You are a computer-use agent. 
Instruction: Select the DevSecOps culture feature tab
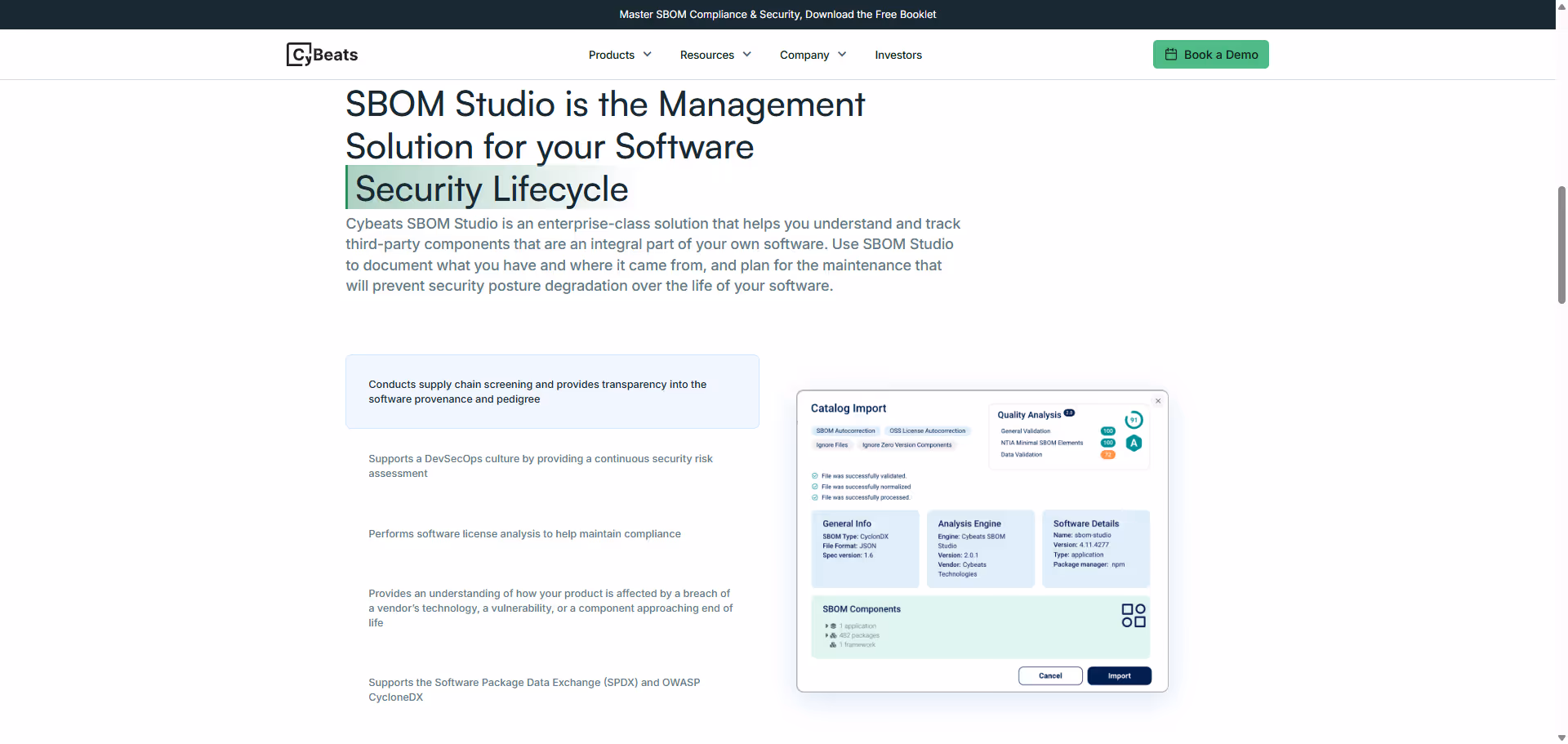(x=552, y=466)
